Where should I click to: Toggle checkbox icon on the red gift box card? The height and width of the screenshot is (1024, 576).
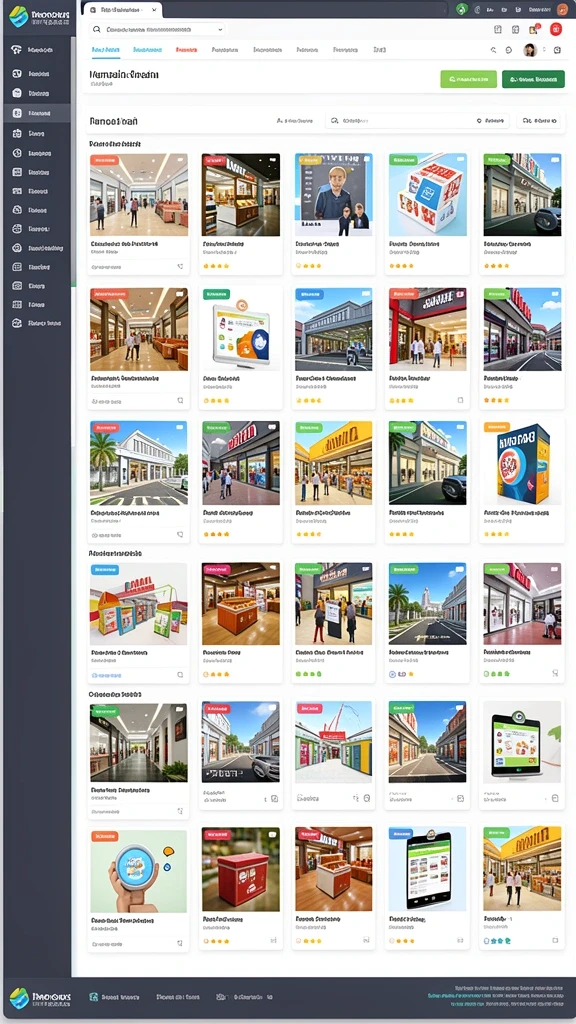pos(274,940)
